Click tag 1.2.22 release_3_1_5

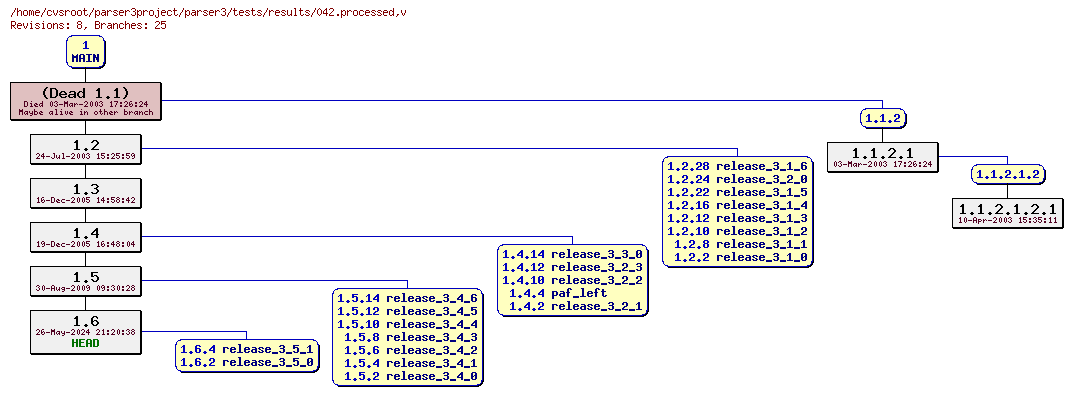[738, 192]
